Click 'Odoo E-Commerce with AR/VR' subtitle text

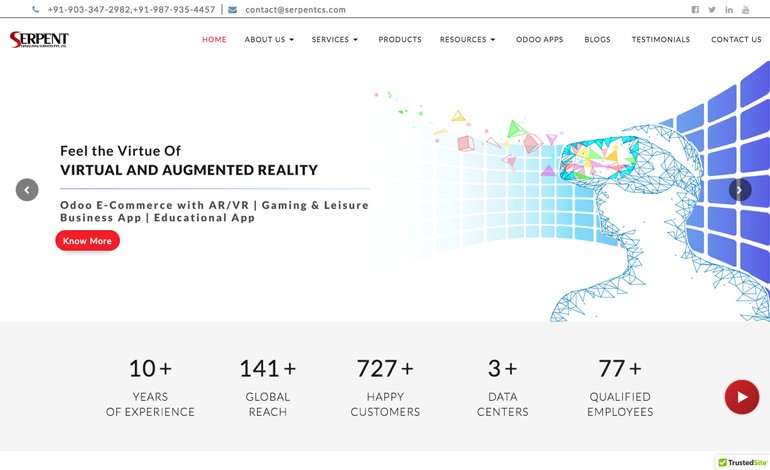tap(154, 205)
